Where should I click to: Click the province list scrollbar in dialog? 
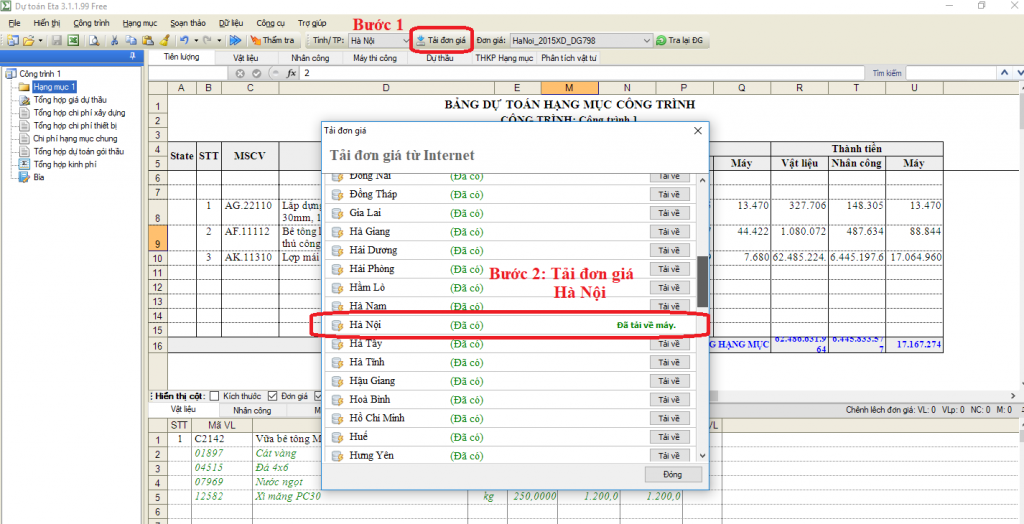tap(702, 280)
